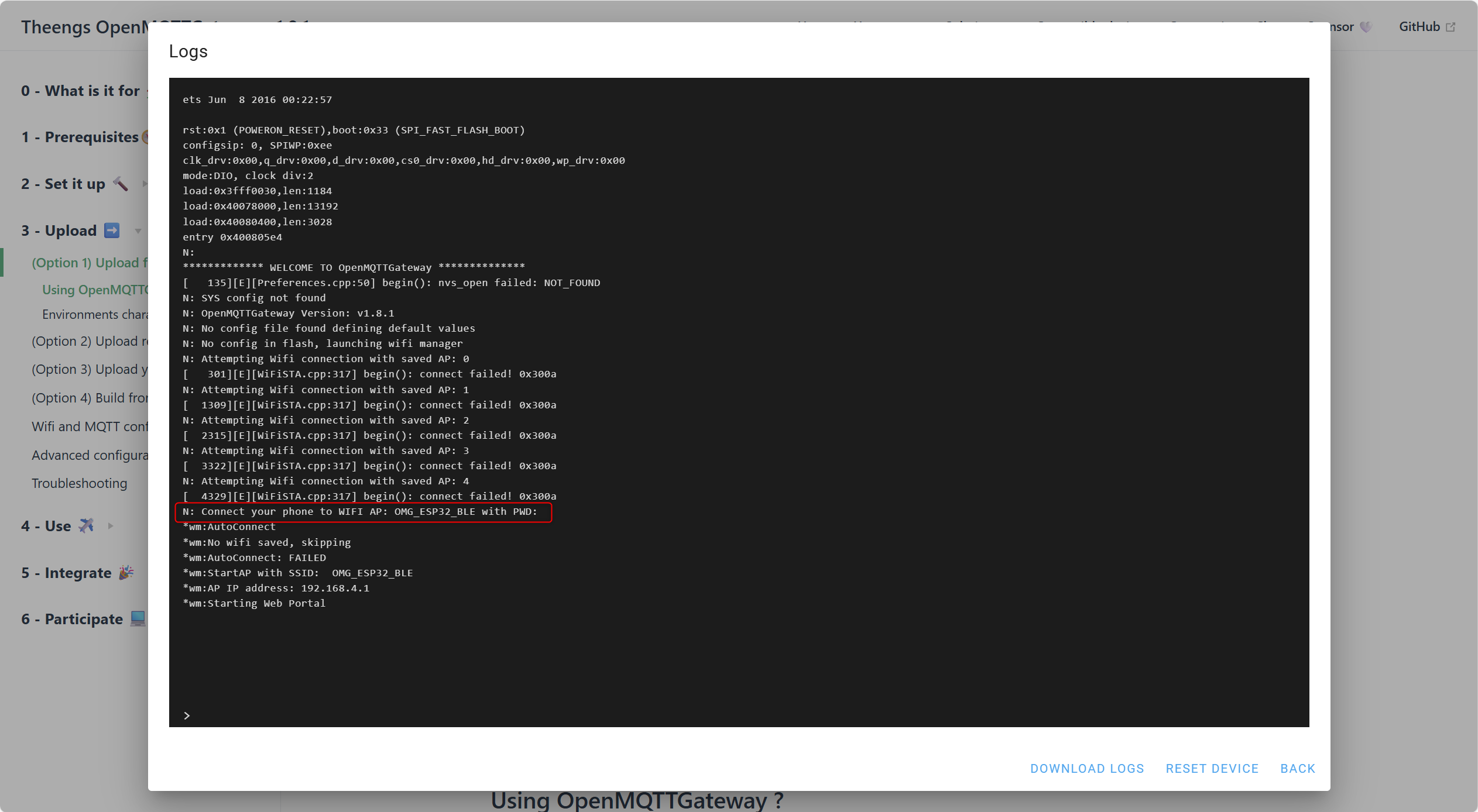Collapse the Upload section arrow
The image size is (1478, 812).
coord(138,230)
